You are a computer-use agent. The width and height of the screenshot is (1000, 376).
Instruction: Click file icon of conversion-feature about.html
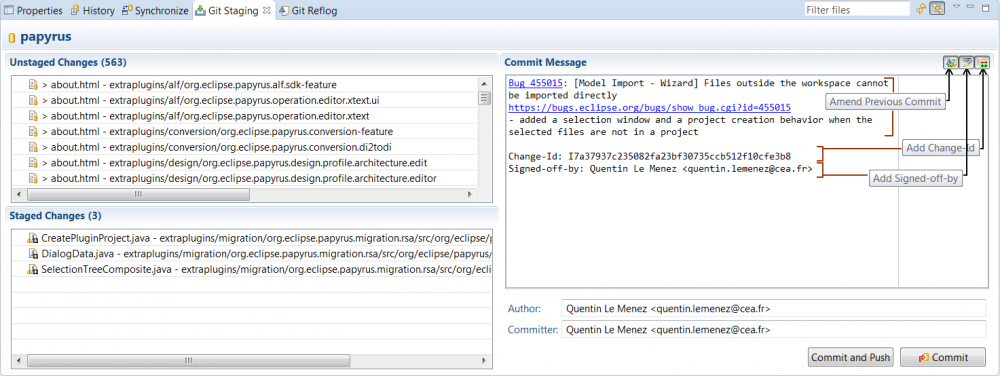(x=33, y=132)
